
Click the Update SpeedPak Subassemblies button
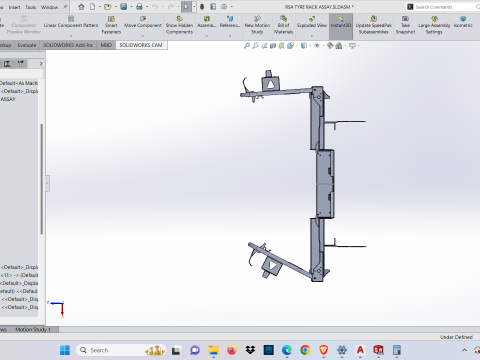pos(373,25)
